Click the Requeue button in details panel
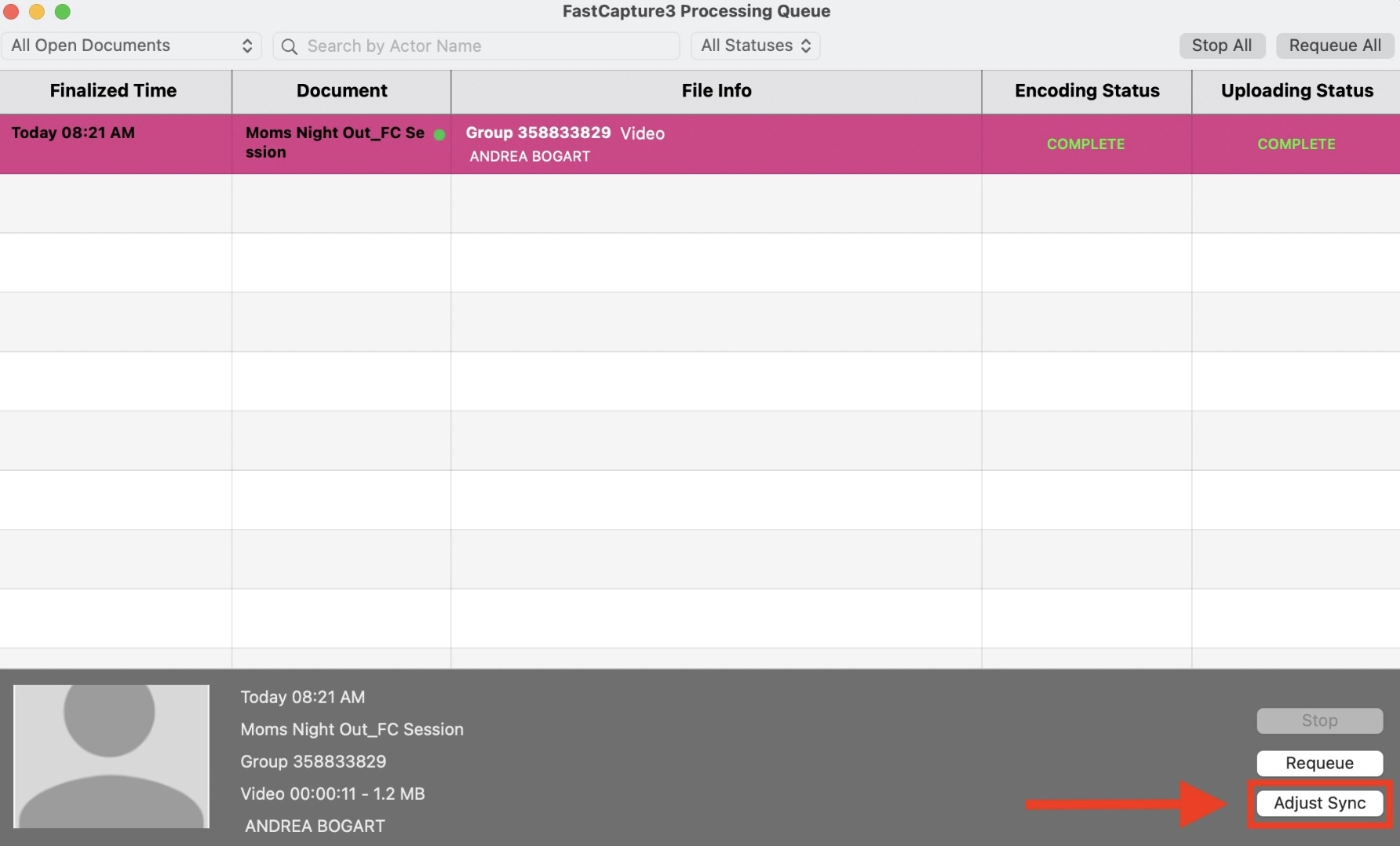 [x=1318, y=763]
